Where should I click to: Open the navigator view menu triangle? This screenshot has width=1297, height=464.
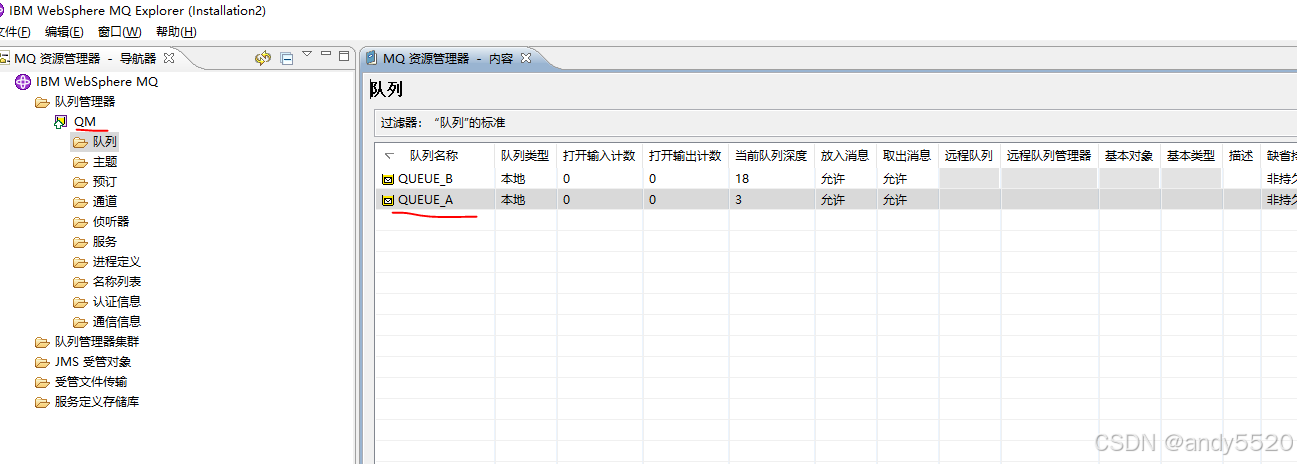(x=307, y=54)
